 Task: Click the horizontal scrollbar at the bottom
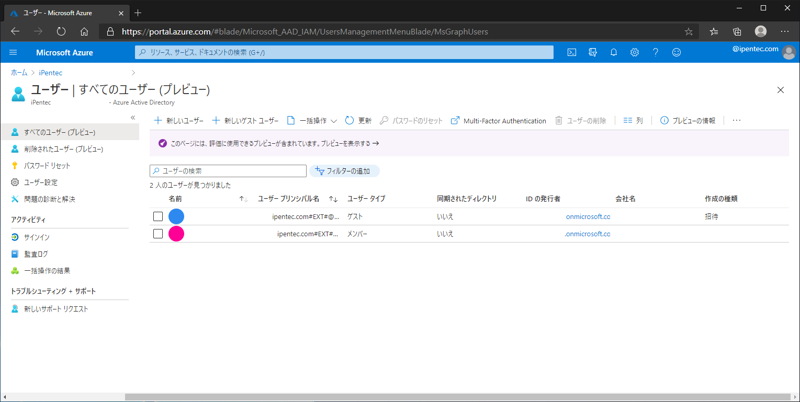pyautogui.click(x=458, y=397)
